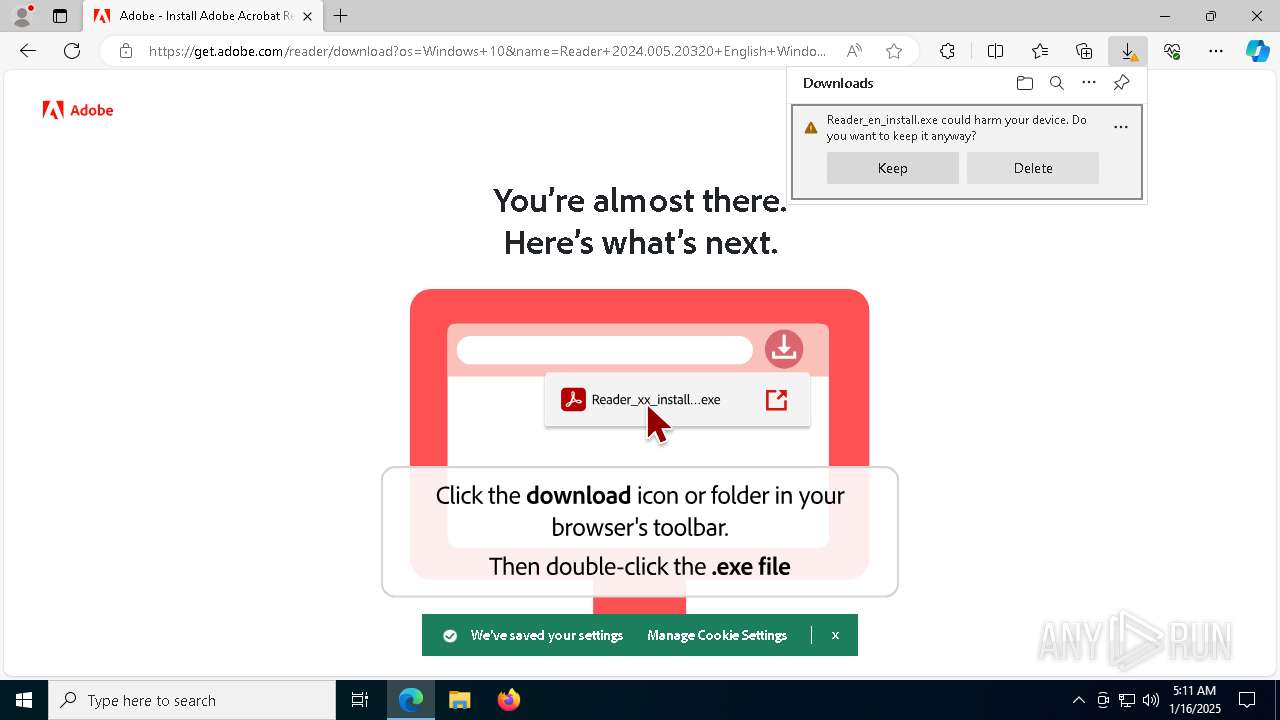The image size is (1280, 720).
Task: Refresh the Adobe download page
Action: pyautogui.click(x=72, y=51)
